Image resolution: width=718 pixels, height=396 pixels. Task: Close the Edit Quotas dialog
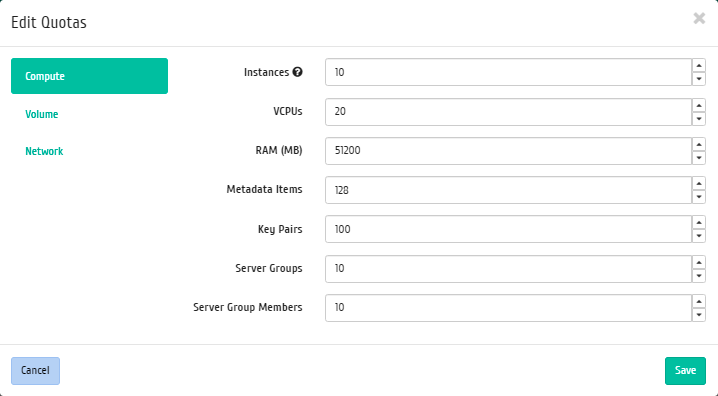click(699, 18)
